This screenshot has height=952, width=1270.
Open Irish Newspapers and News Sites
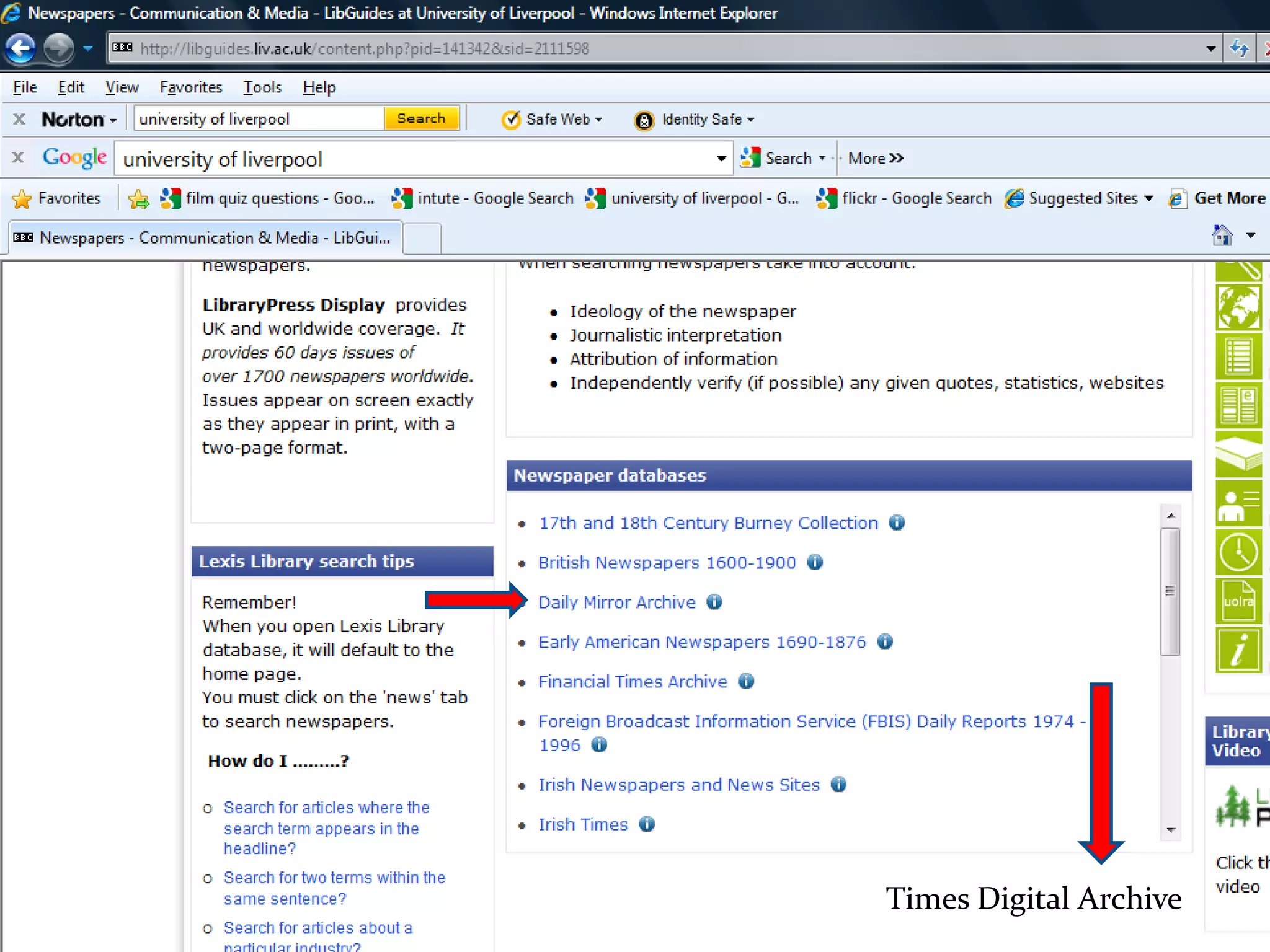679,785
